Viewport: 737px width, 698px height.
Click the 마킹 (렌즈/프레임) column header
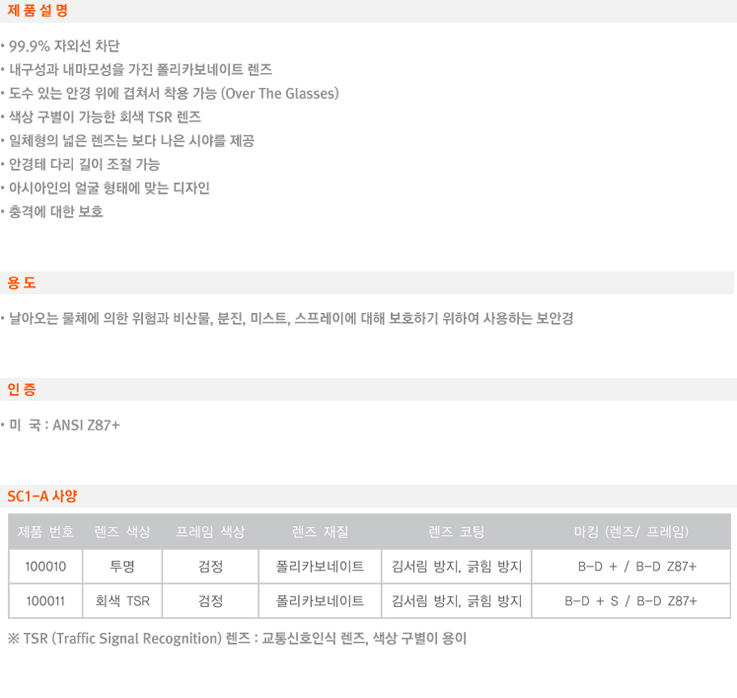[x=631, y=532]
